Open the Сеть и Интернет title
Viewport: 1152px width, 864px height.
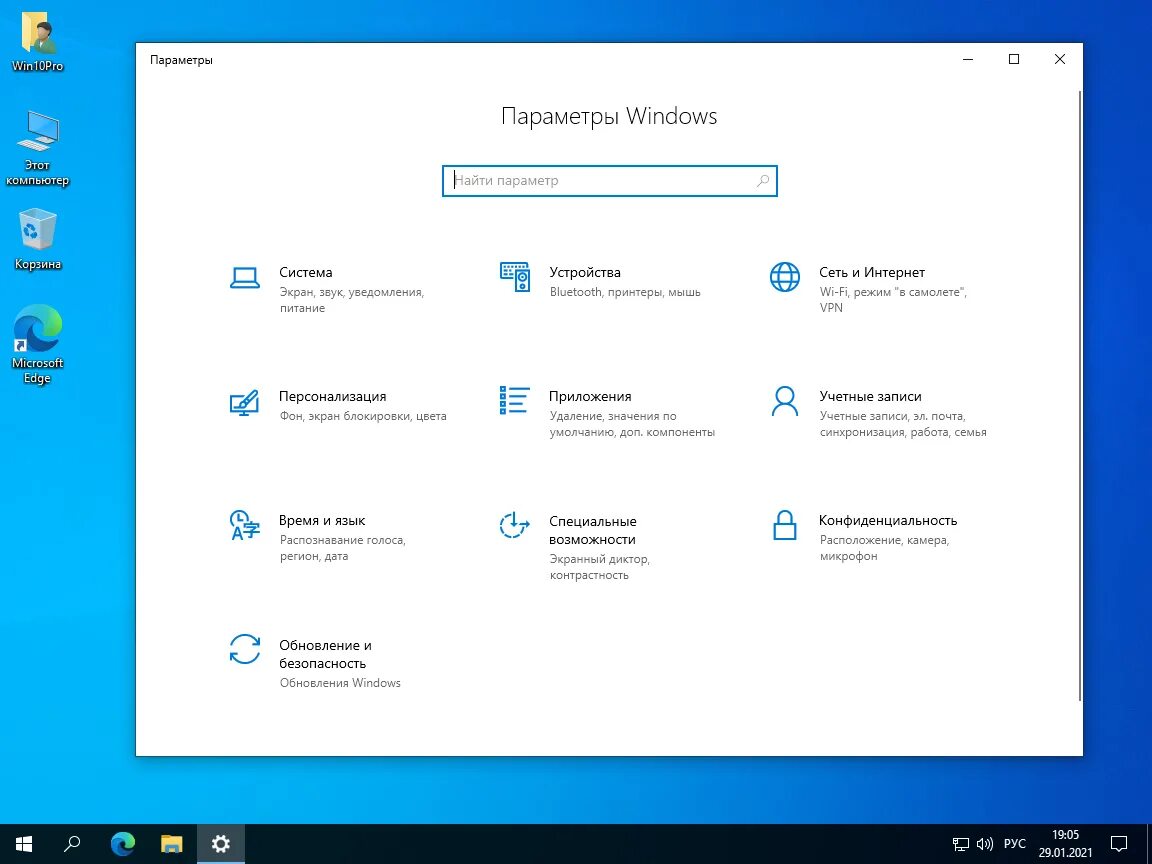pos(872,272)
